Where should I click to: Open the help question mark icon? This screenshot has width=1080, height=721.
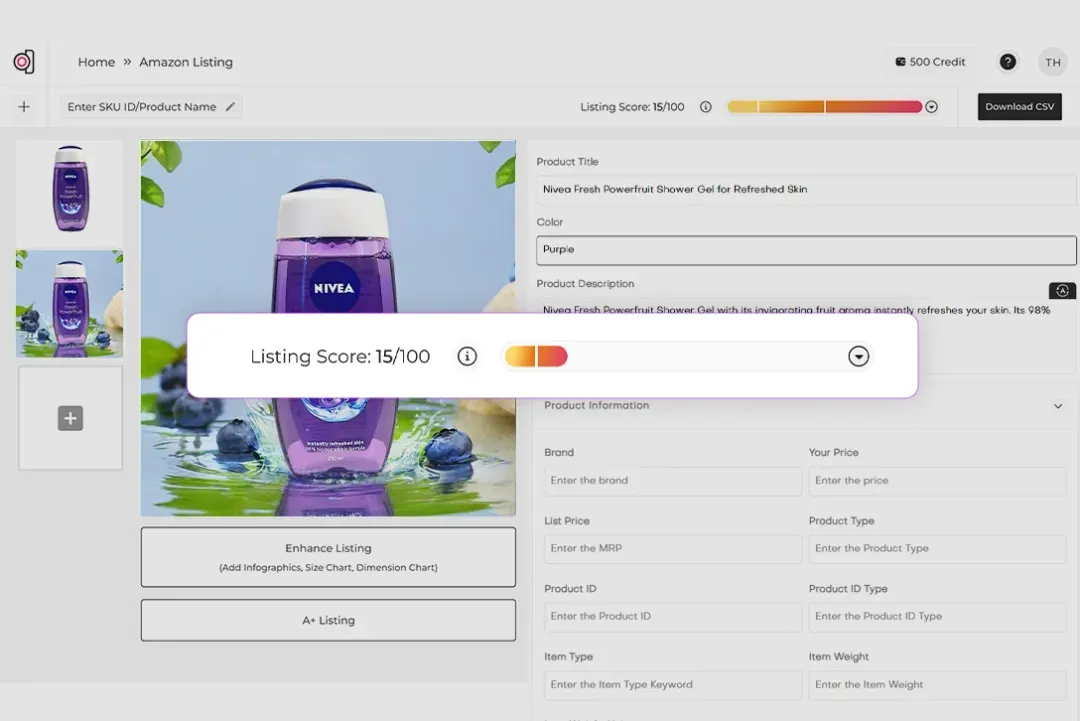click(x=1007, y=62)
